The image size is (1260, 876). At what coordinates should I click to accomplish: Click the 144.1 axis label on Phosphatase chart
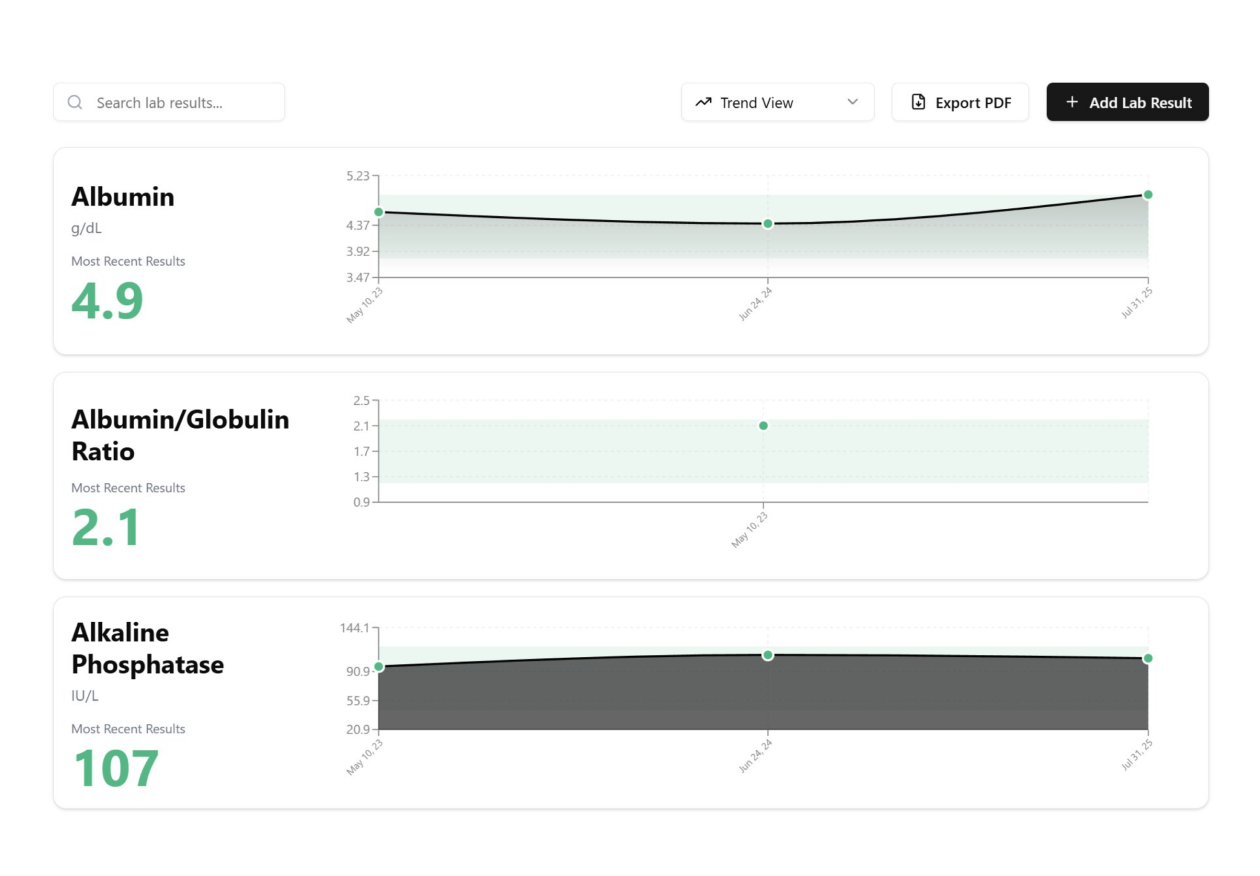tap(354, 628)
